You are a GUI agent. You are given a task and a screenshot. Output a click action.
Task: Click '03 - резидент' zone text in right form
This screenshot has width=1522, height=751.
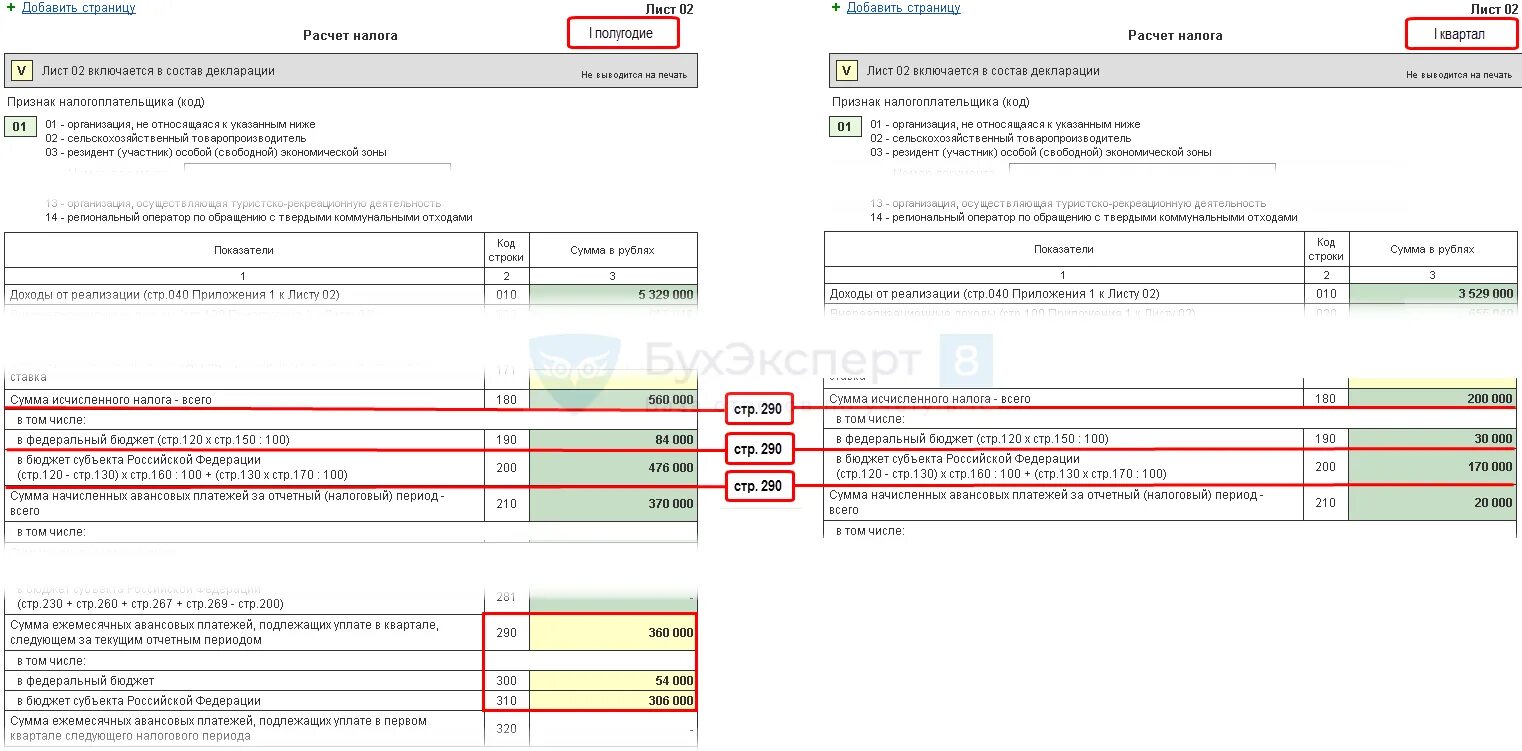[1041, 152]
